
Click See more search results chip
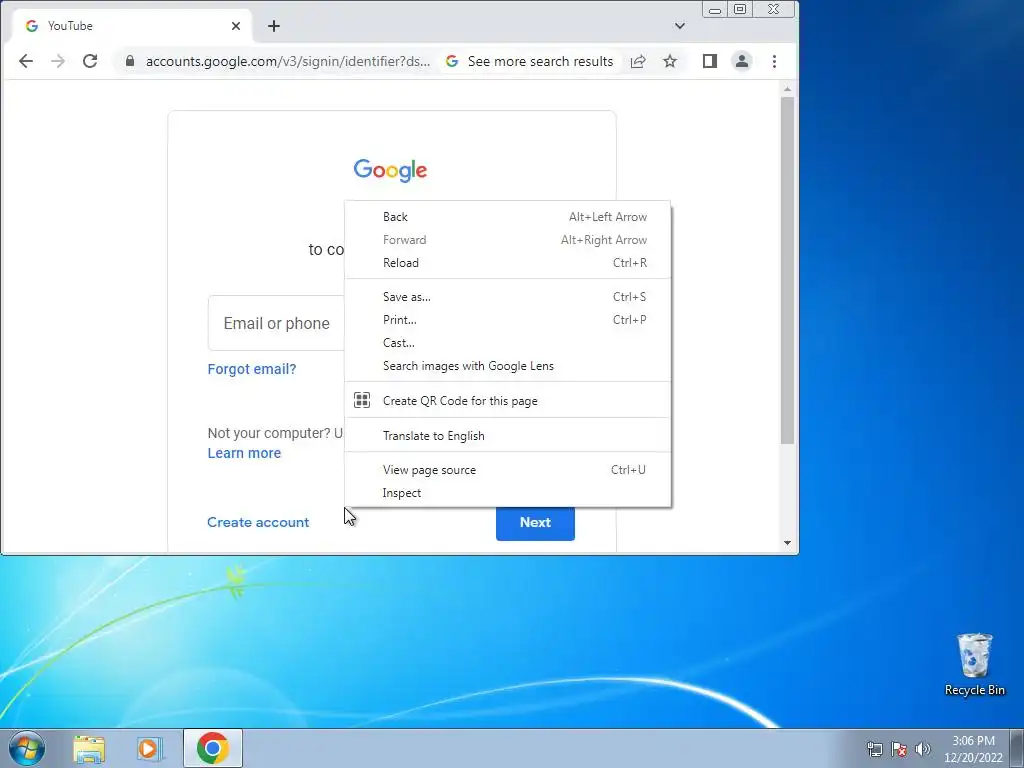coord(529,61)
